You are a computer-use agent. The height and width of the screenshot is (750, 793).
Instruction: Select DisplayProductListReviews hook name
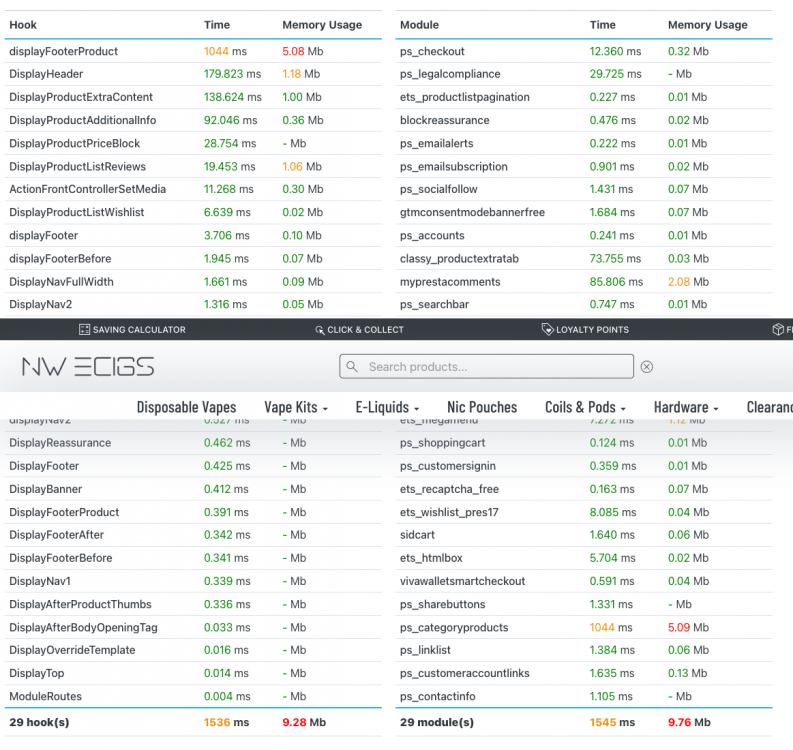pyautogui.click(x=77, y=167)
